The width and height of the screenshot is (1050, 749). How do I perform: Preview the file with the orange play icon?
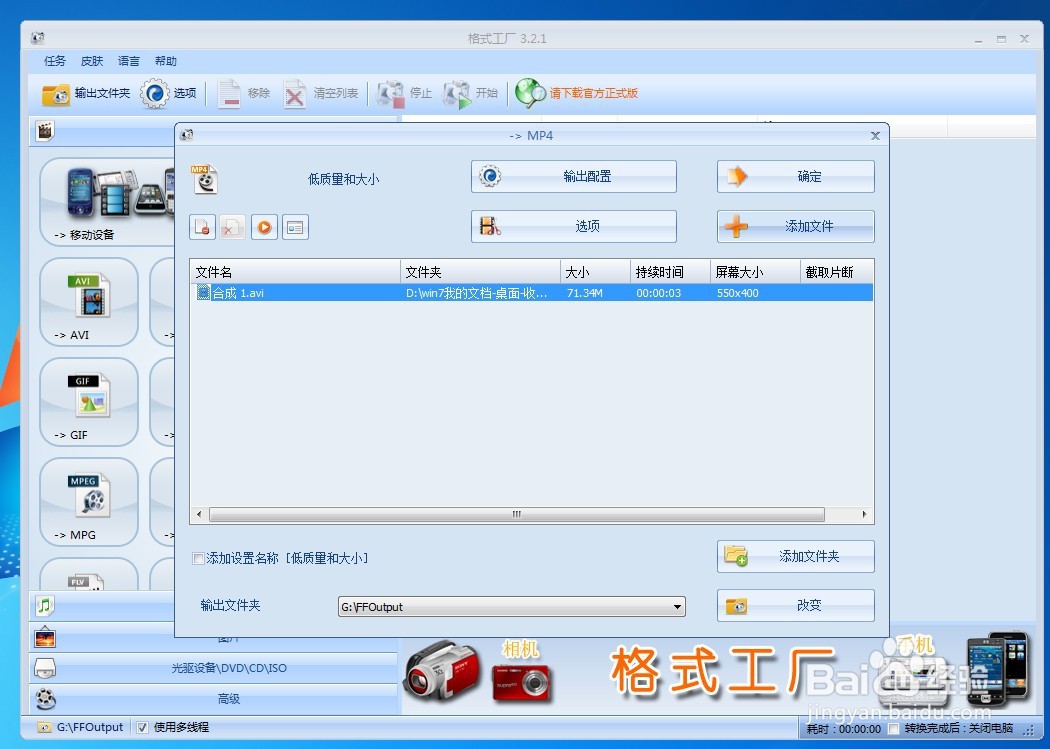(x=263, y=227)
